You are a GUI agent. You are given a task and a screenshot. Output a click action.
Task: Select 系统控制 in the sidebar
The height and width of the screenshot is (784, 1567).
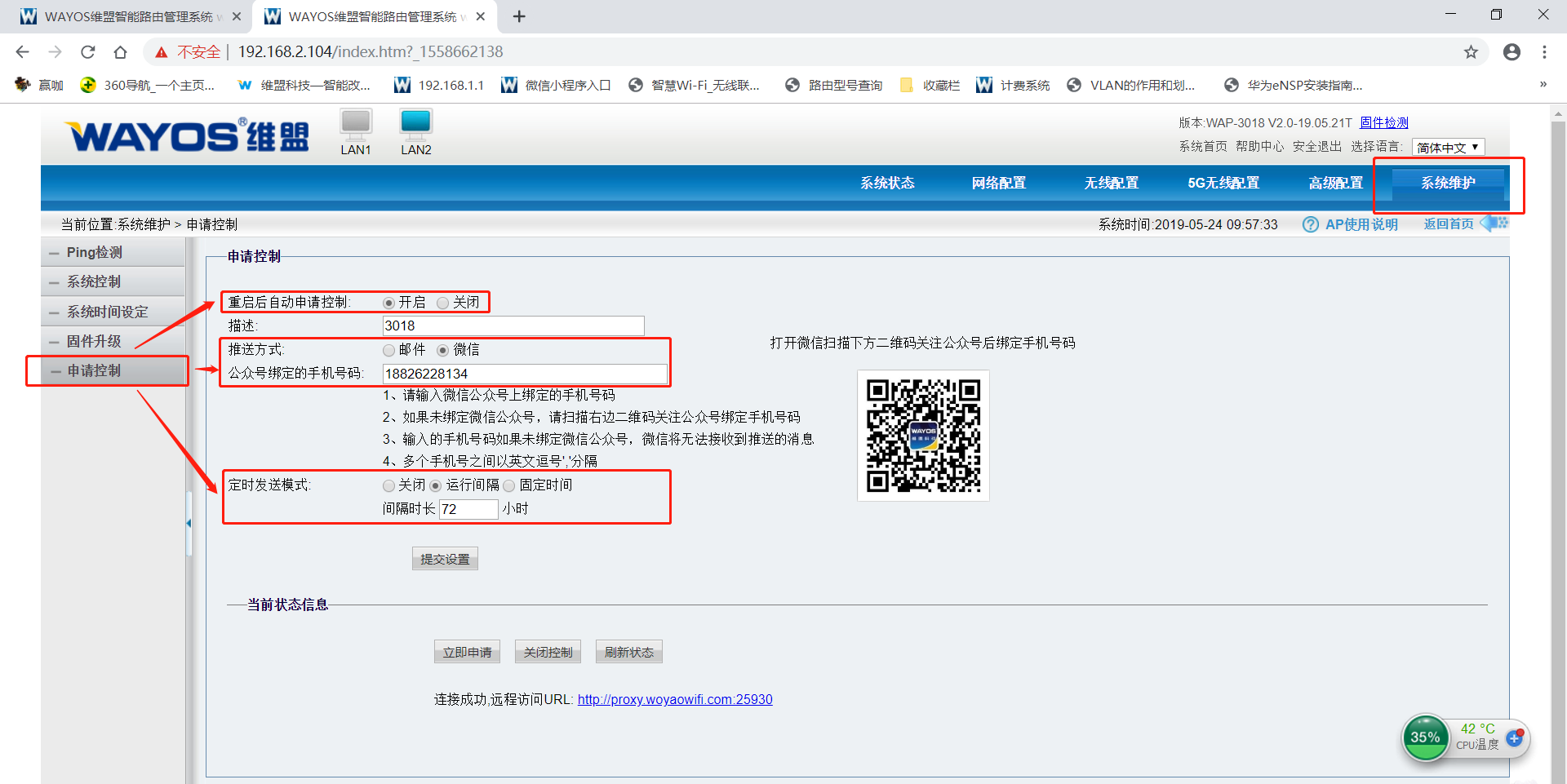tap(113, 281)
